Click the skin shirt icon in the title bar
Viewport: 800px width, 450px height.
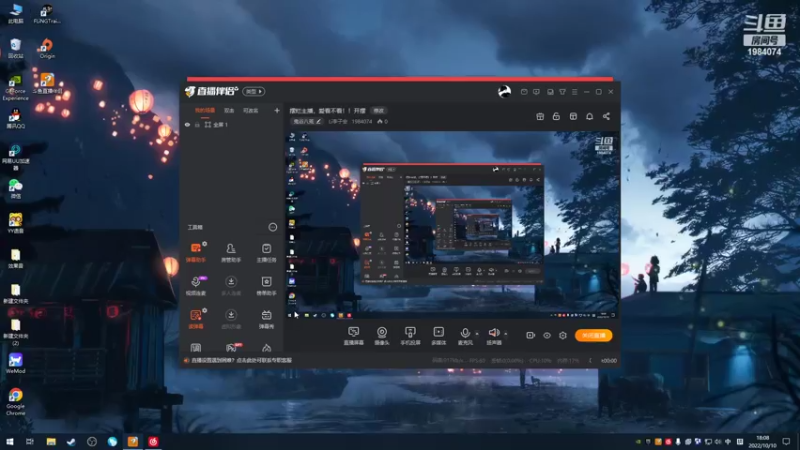tap(562, 92)
